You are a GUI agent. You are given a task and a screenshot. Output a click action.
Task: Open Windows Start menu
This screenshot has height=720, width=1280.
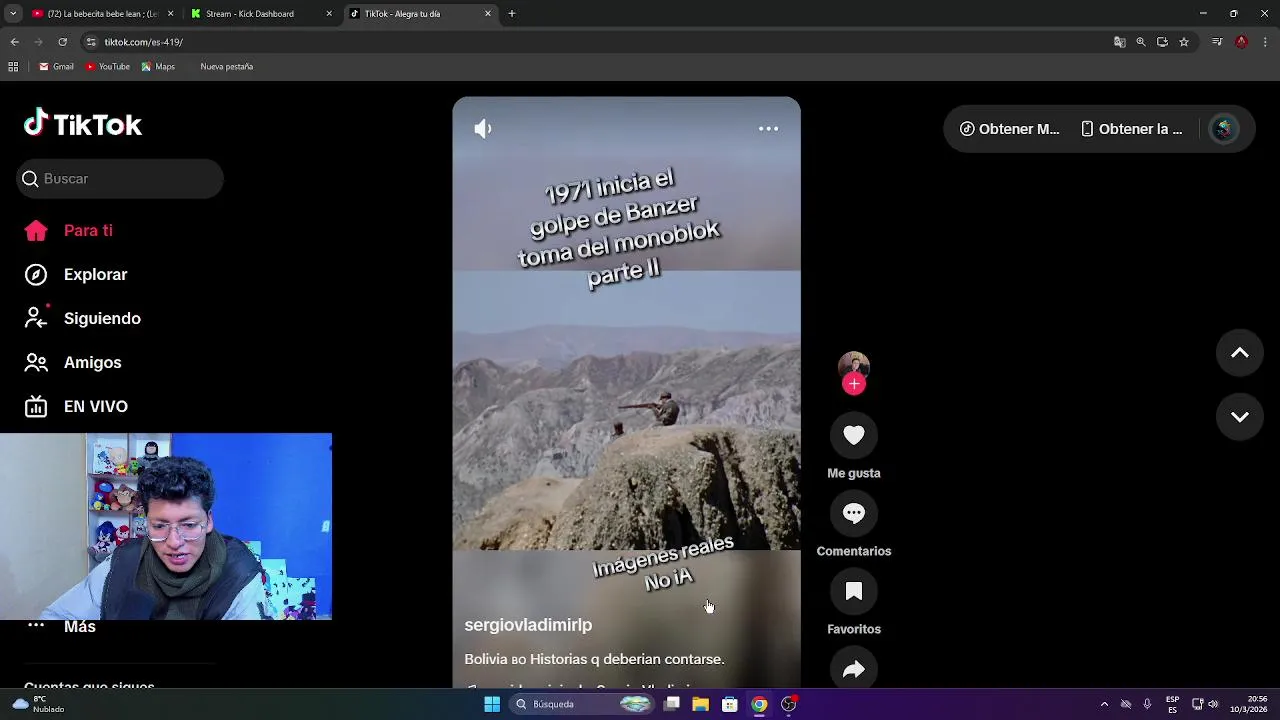tap(491, 704)
